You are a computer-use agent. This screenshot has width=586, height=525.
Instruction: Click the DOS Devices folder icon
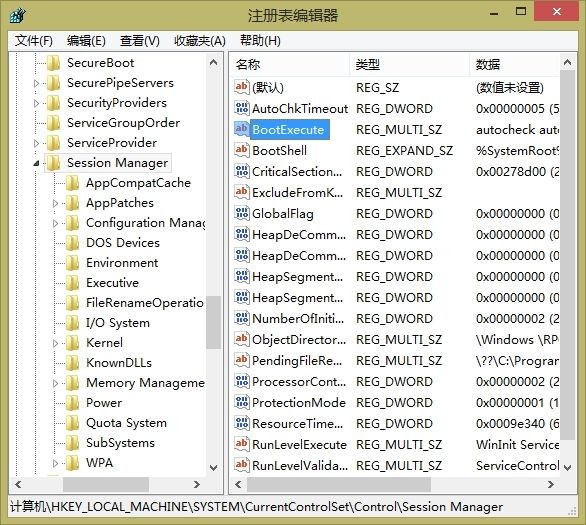(73, 243)
